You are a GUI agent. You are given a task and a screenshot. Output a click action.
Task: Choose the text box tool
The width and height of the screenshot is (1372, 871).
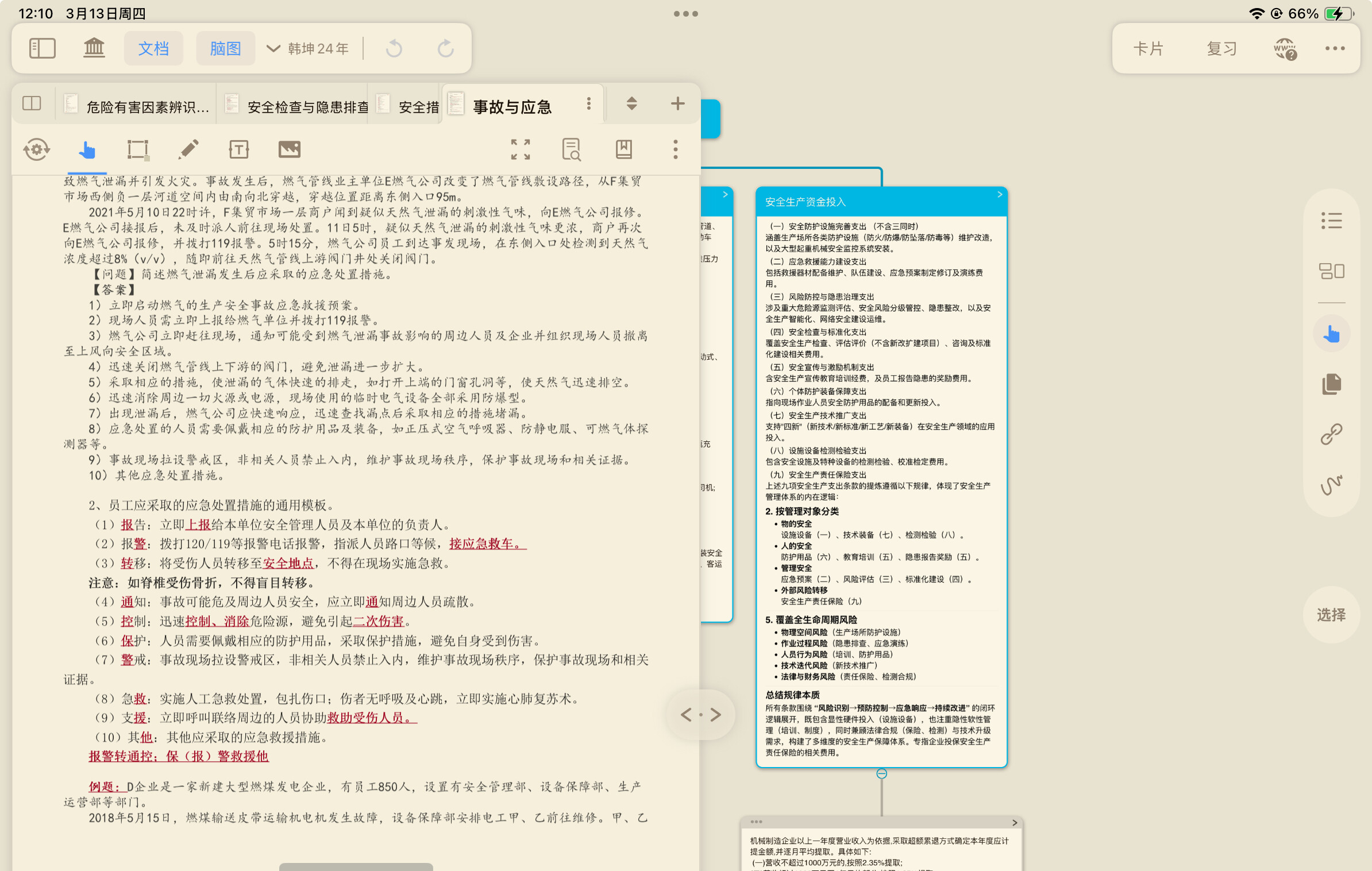pyautogui.click(x=238, y=149)
